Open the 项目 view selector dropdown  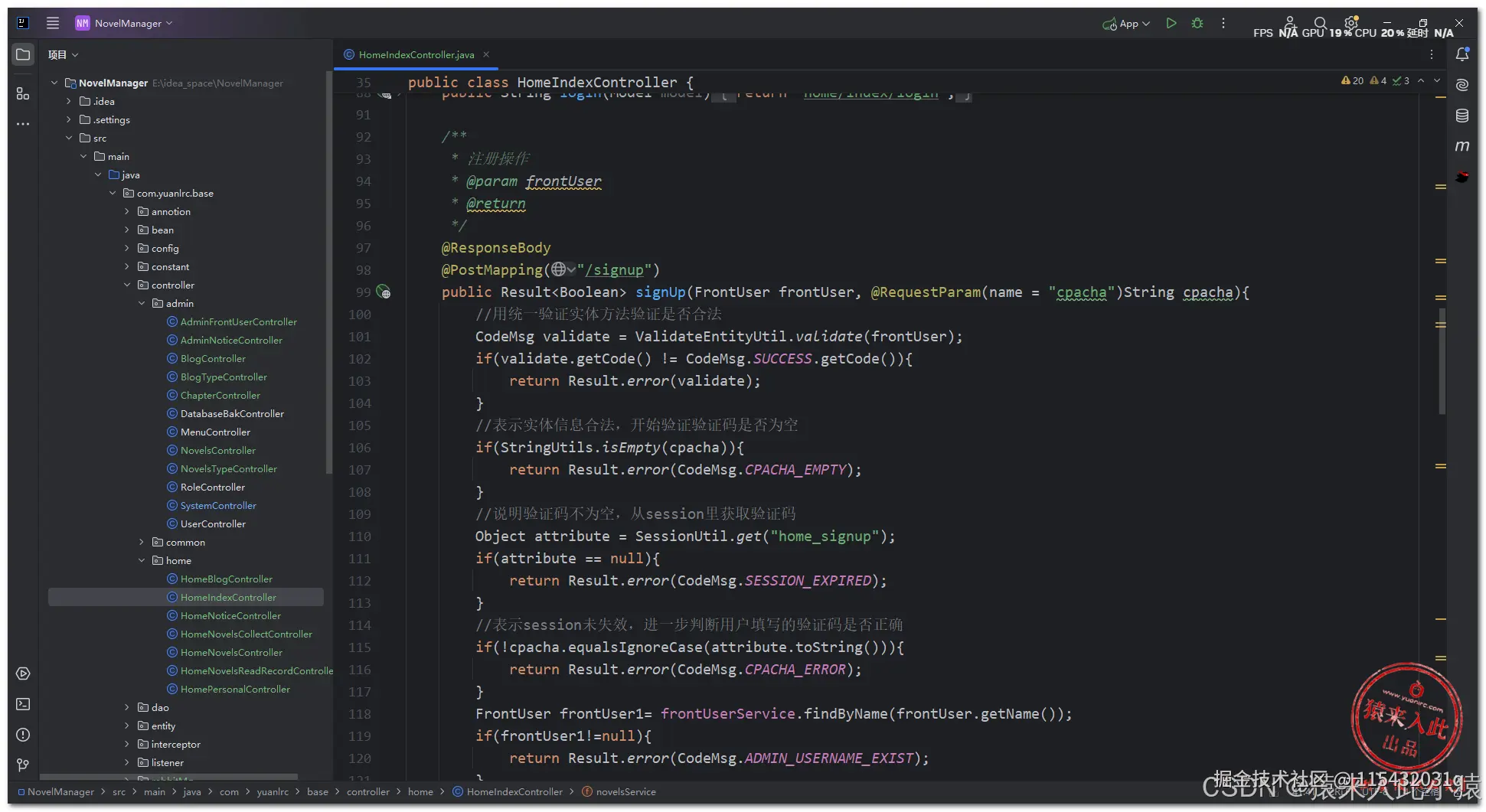63,54
